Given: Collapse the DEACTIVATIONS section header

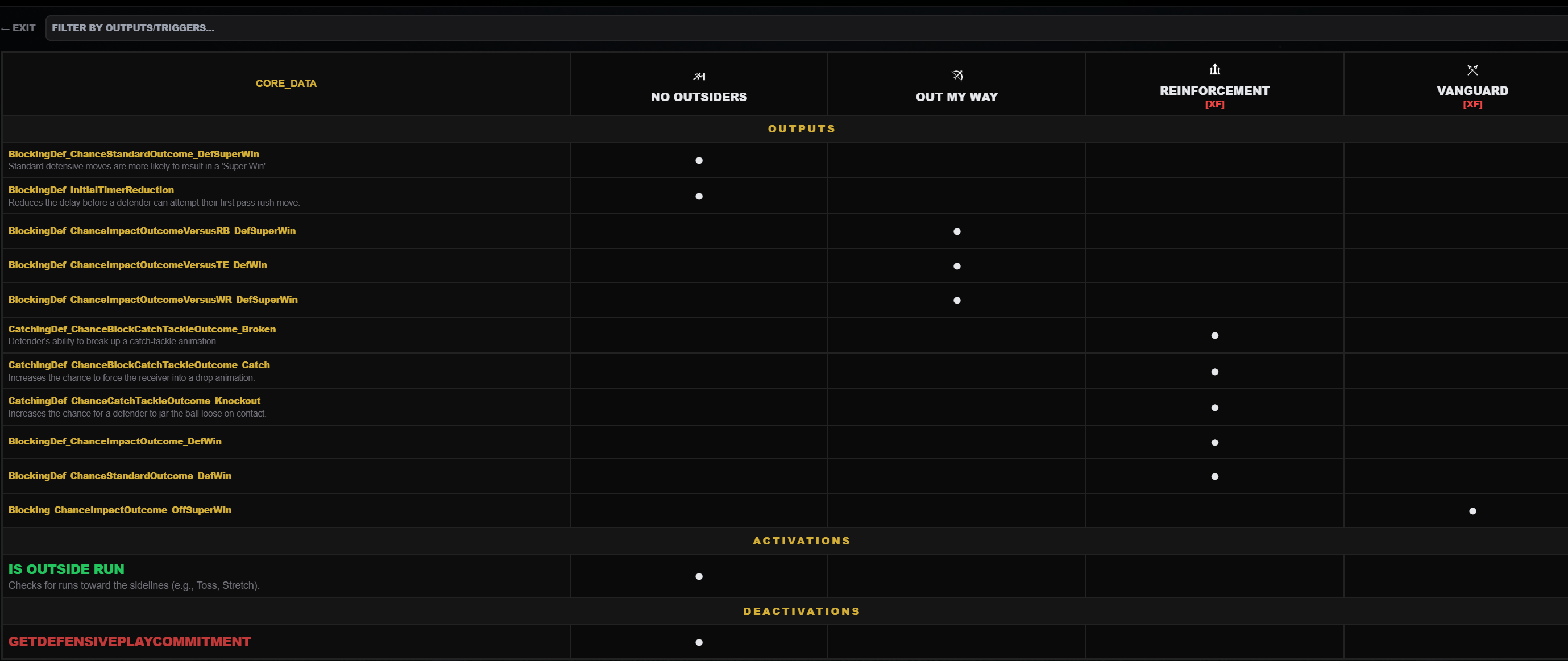Looking at the screenshot, I should pos(801,611).
